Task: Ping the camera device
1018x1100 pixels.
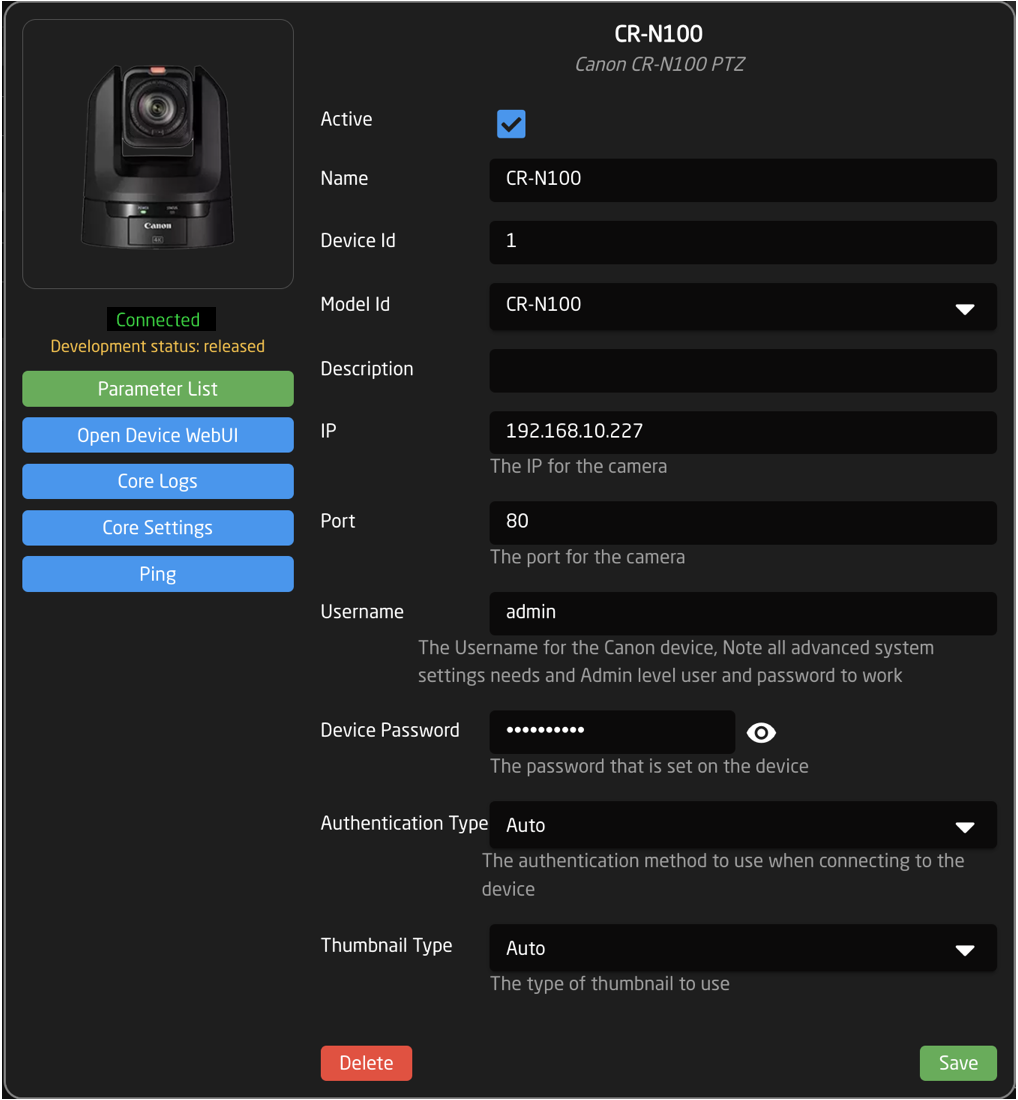Action: point(158,574)
